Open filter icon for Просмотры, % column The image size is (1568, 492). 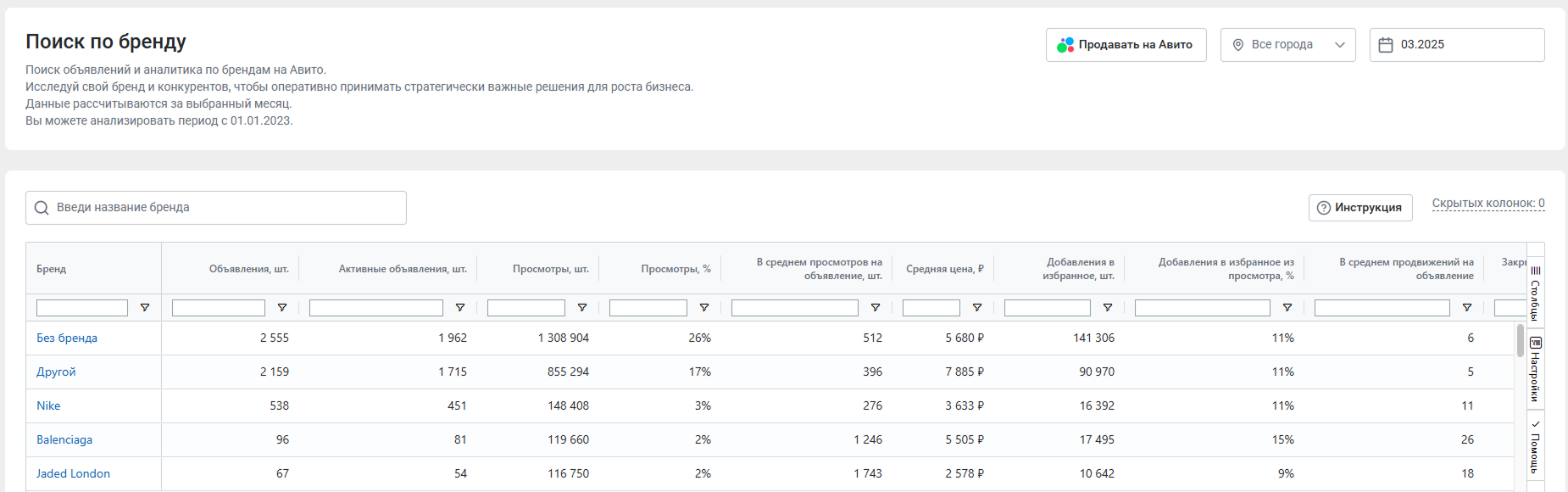[704, 308]
